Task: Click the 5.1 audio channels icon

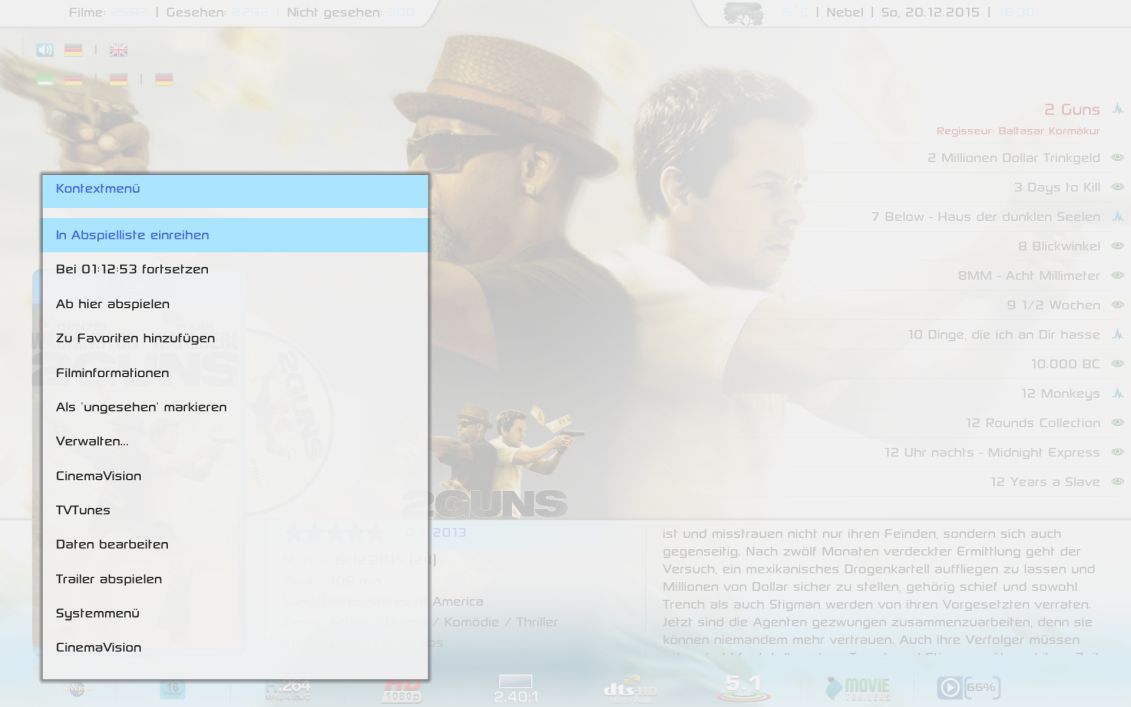Action: coord(744,688)
